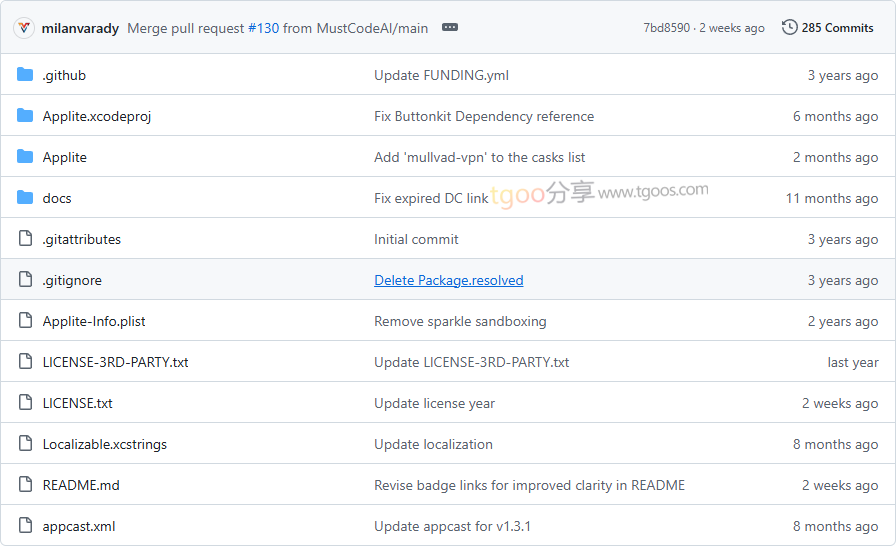The height and width of the screenshot is (546, 896).
Task: Click the Applite.xcodeproj folder icon
Action: click(25, 116)
